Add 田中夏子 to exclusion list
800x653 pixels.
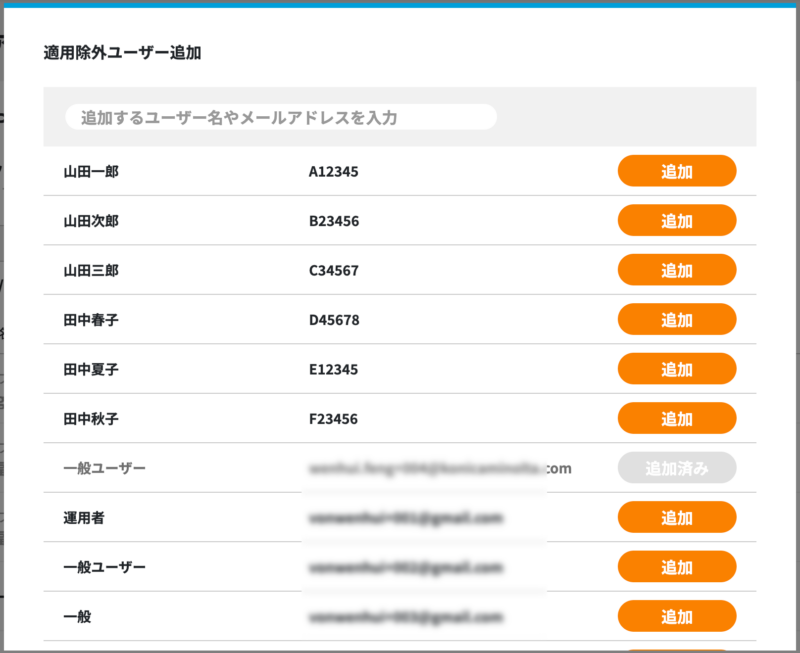pos(678,368)
